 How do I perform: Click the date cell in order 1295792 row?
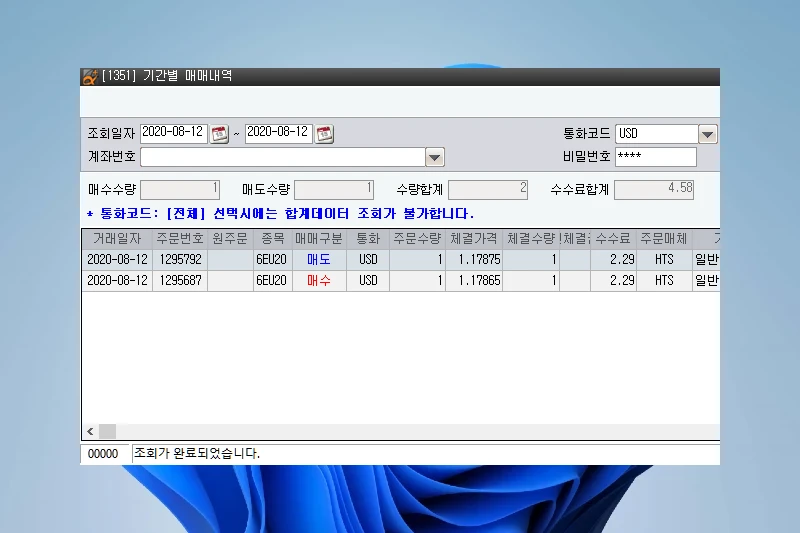point(117,260)
